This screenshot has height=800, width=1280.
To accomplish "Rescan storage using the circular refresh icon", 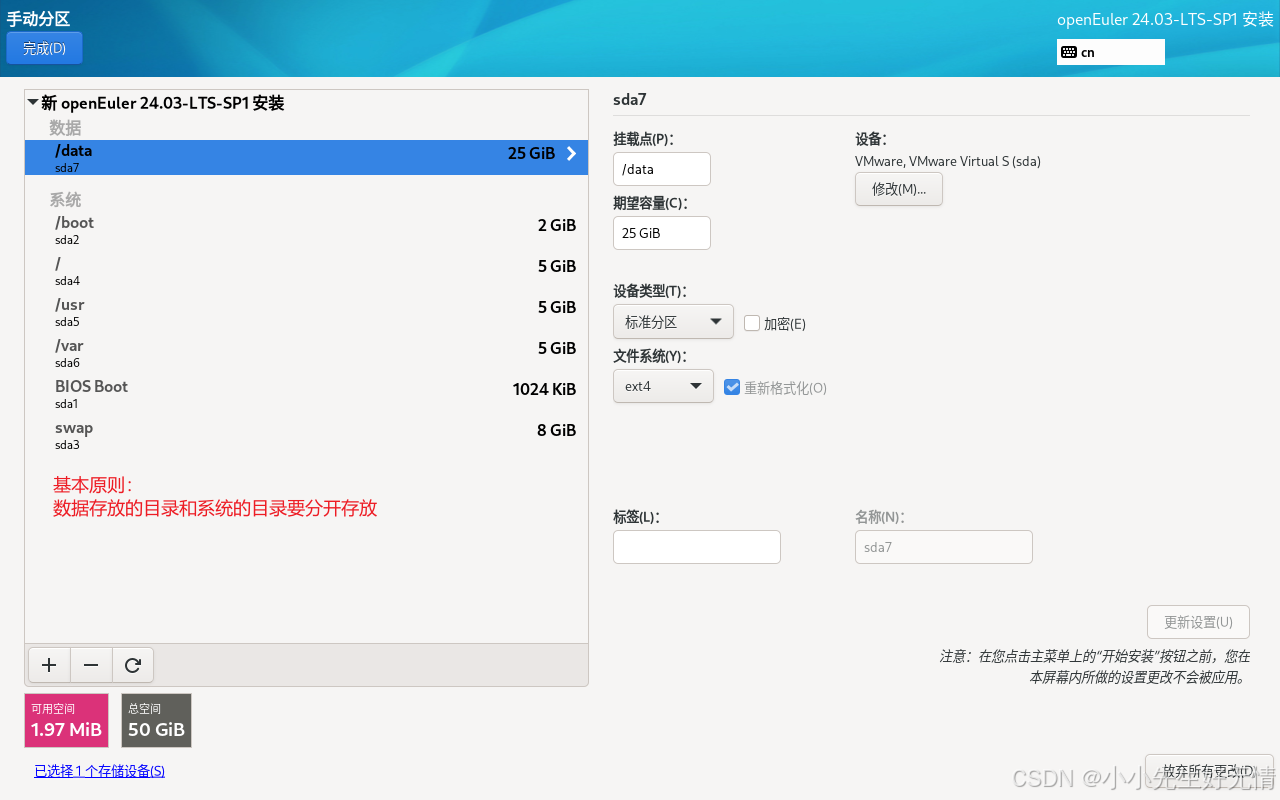I will click(x=133, y=664).
